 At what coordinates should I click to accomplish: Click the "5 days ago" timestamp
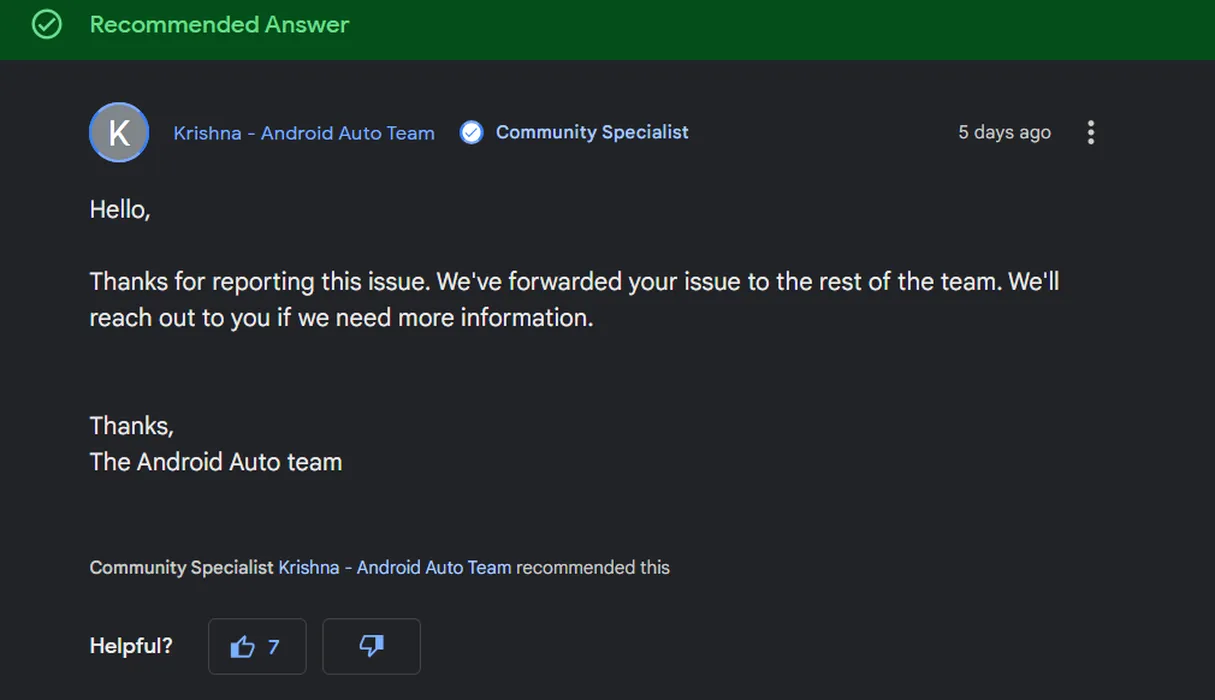click(x=1004, y=132)
